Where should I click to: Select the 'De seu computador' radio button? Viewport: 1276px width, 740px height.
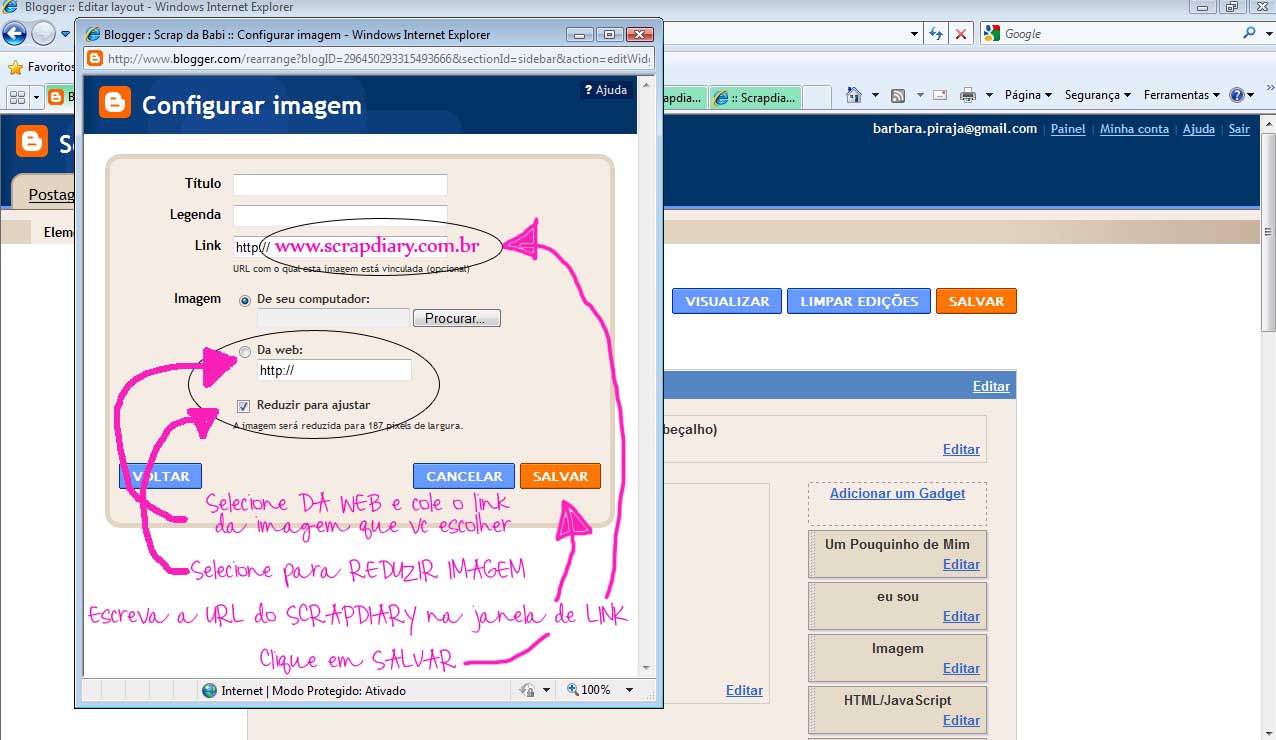245,300
